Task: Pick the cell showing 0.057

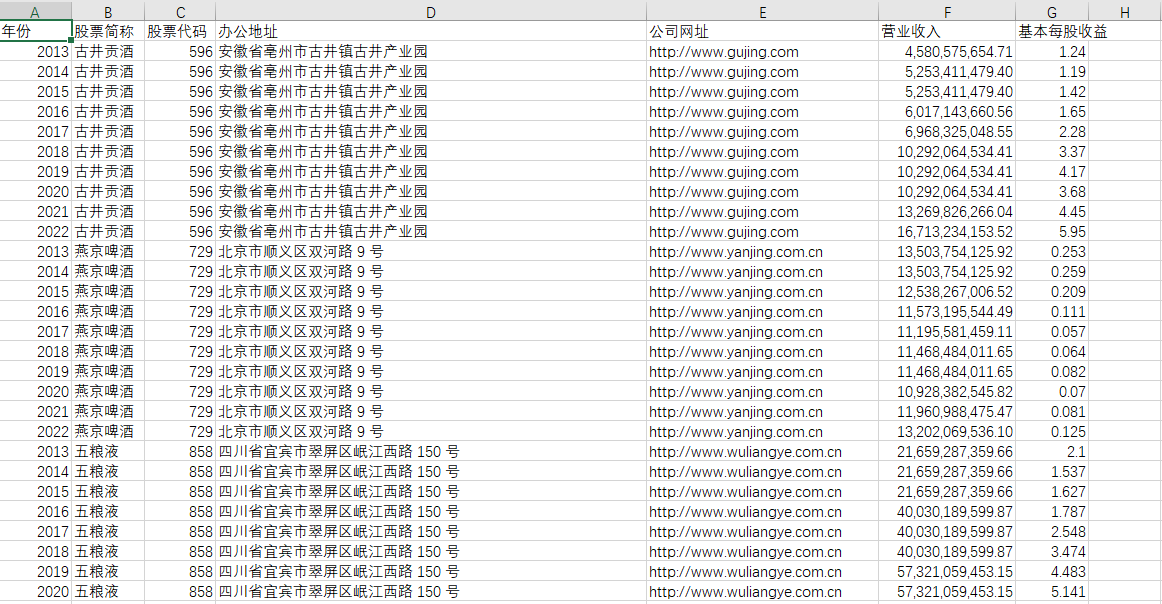Action: [1052, 332]
